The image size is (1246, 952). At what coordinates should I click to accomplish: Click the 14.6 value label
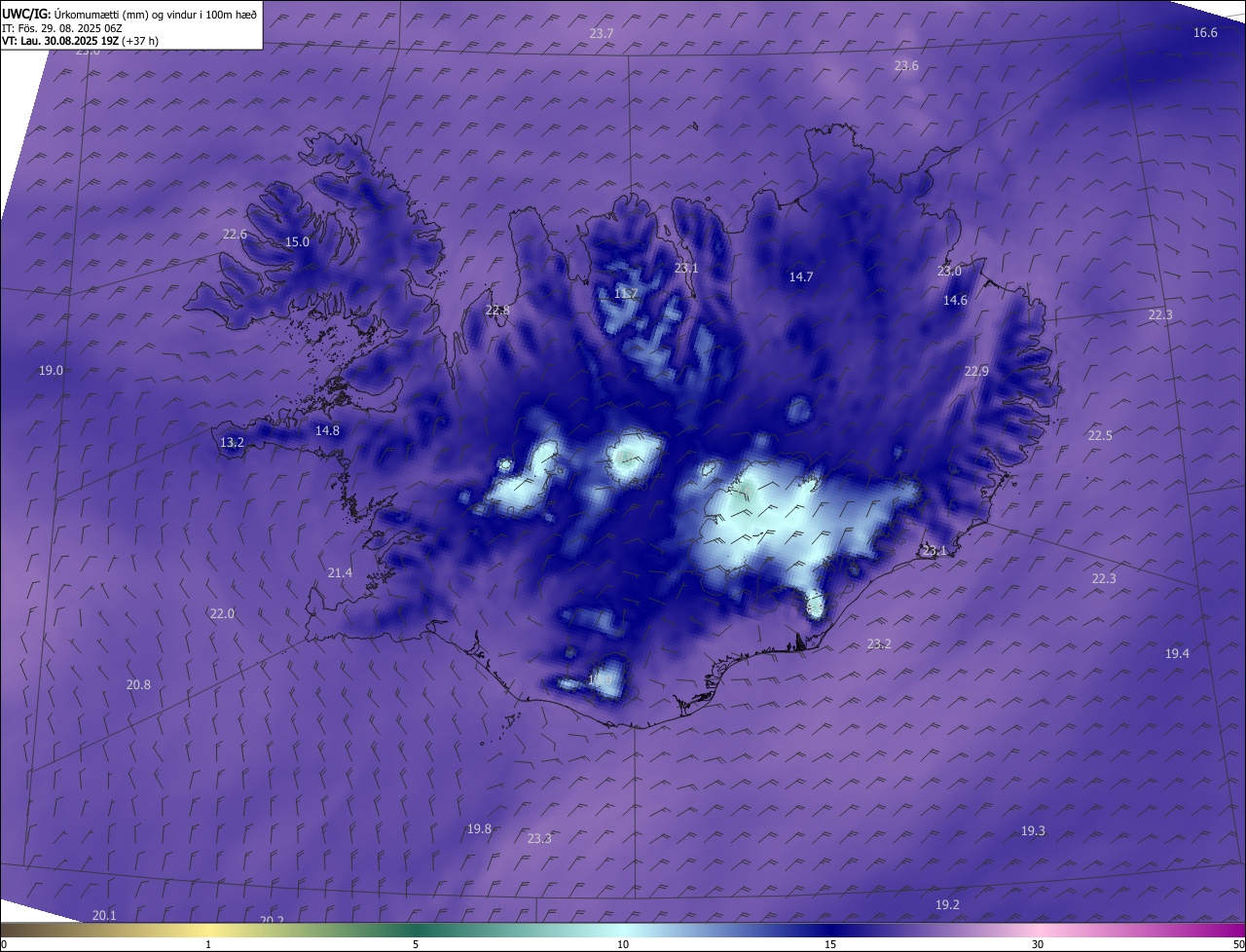point(955,301)
